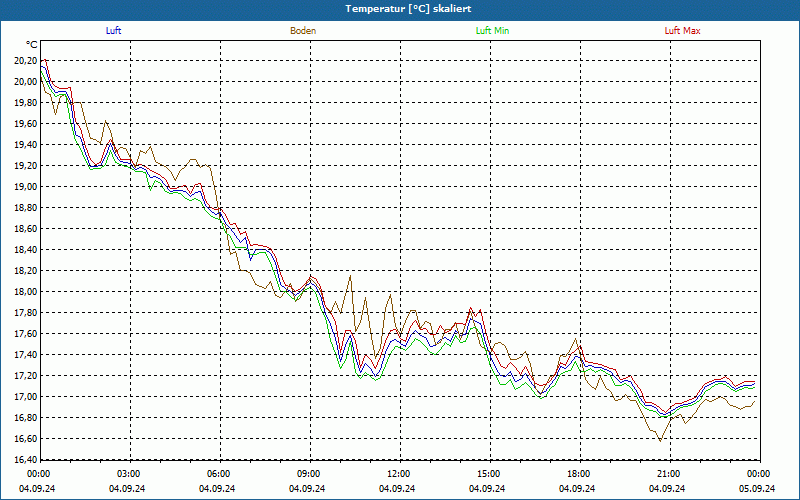Click the '21:00' time axis label
Image resolution: width=800 pixels, height=500 pixels.
pos(667,474)
